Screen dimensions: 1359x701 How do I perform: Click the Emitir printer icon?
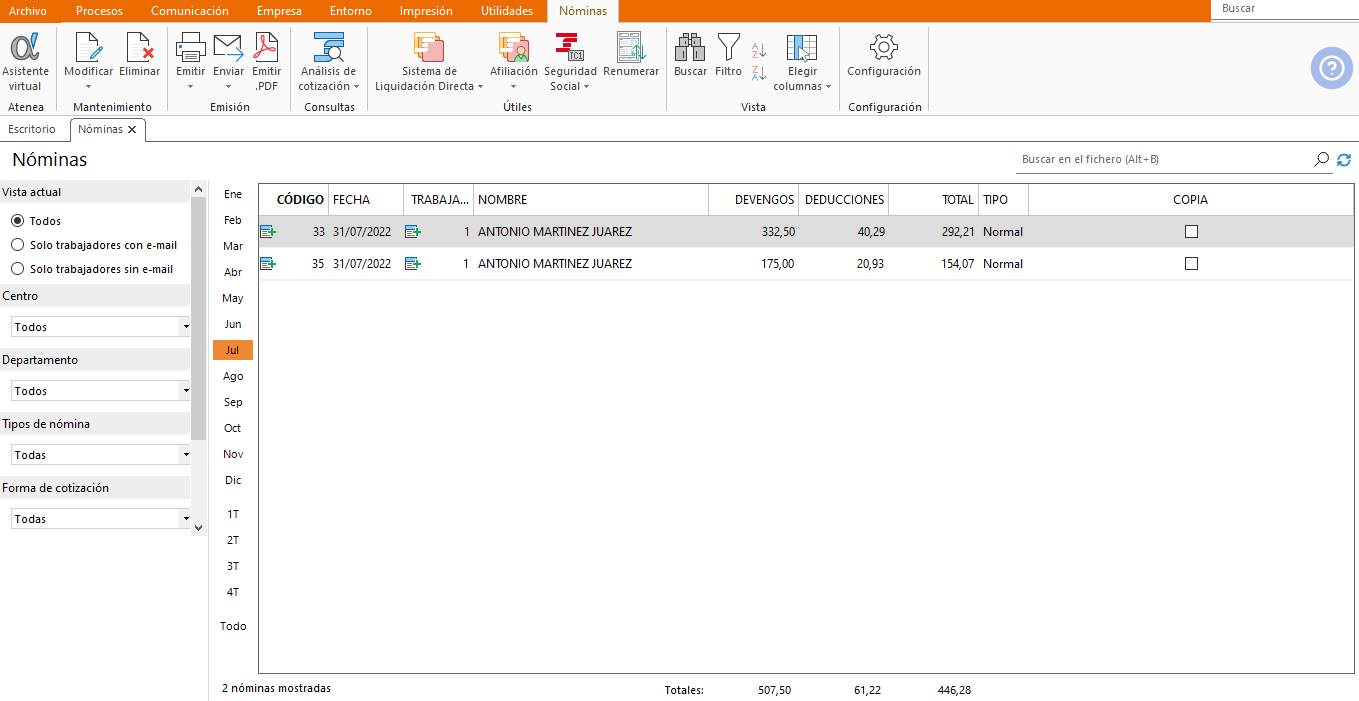tap(190, 47)
